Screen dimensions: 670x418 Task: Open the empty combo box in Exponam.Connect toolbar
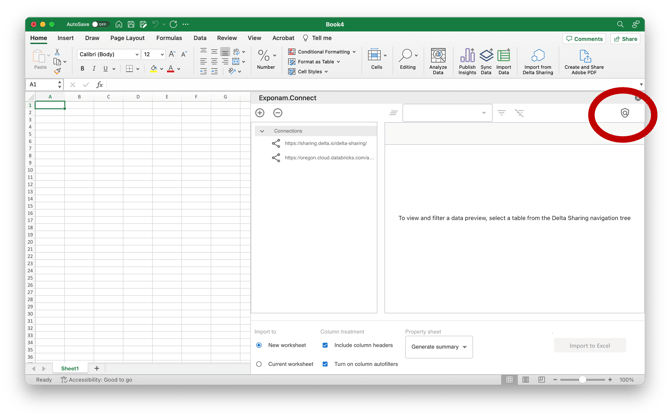pos(447,113)
